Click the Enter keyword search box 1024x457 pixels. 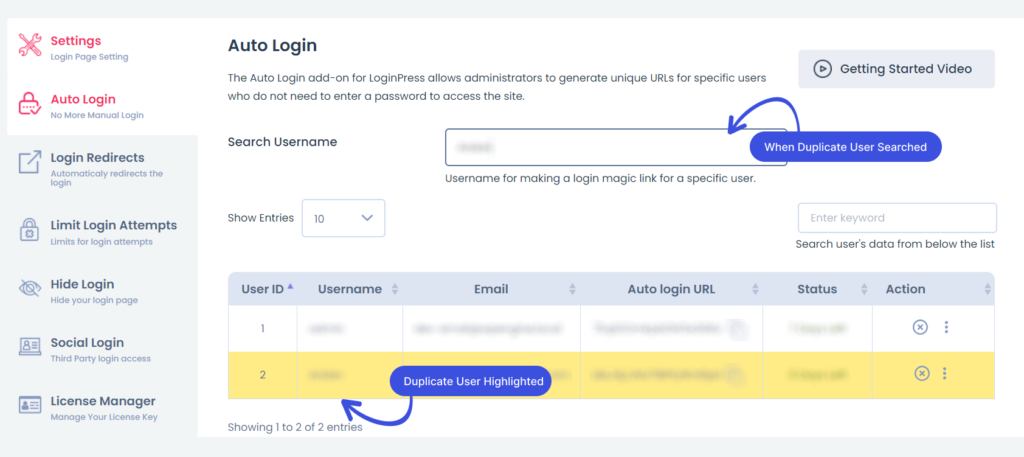click(x=897, y=218)
